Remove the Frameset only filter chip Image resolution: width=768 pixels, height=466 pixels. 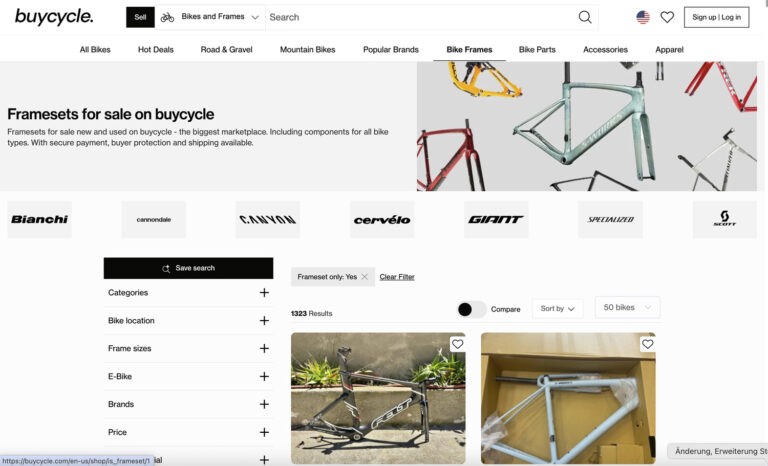(364, 277)
